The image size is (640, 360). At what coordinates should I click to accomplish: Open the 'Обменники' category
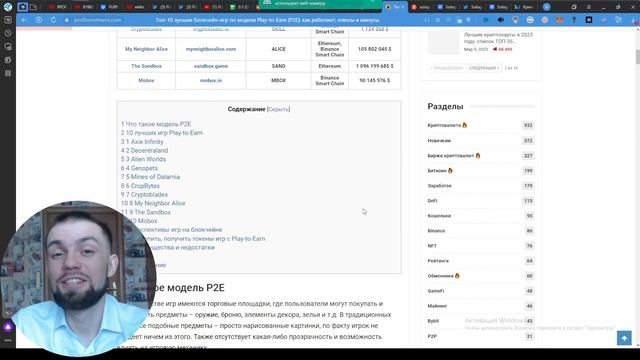click(440, 276)
